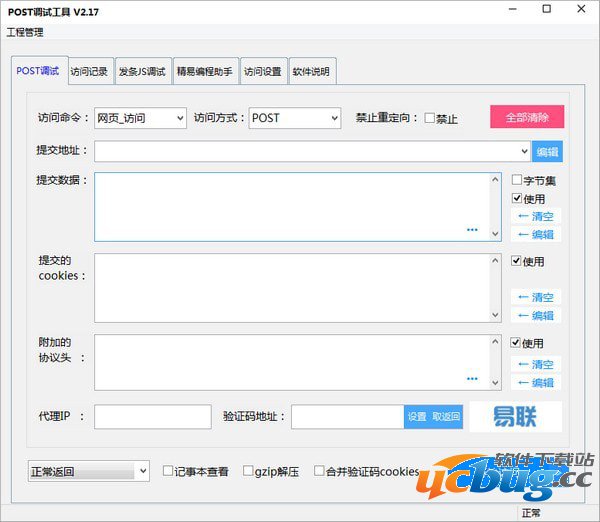600x522 pixels.
Task: Expand the 访问方式 POST dropdown
Action: coord(295,118)
